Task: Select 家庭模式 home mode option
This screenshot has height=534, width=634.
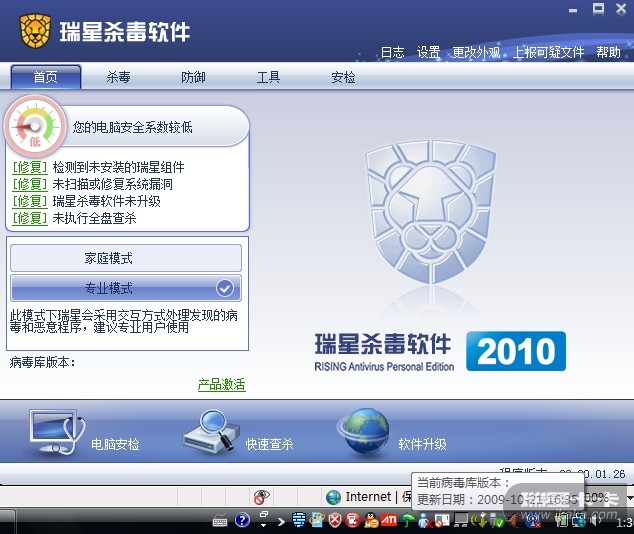Action: [x=126, y=258]
